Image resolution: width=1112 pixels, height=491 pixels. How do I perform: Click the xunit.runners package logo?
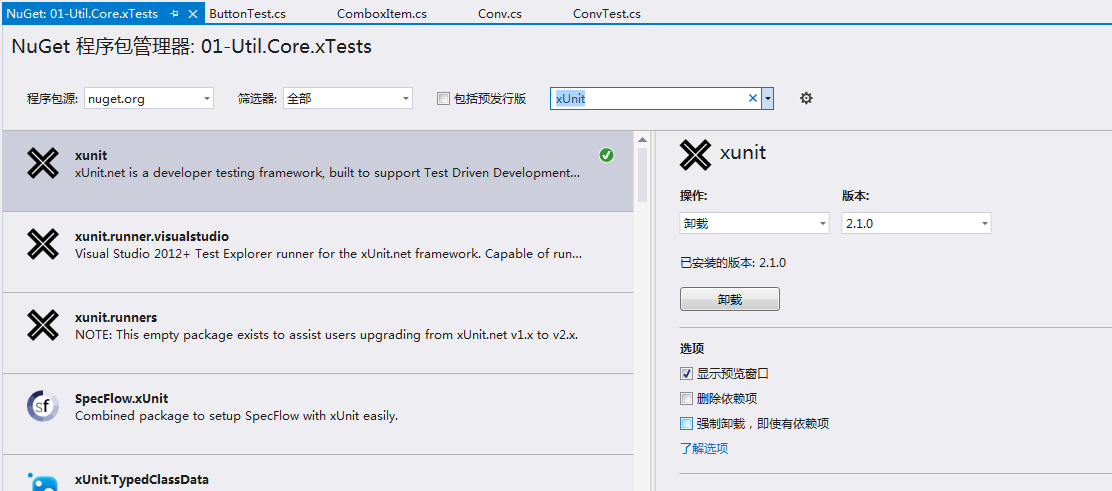tap(43, 325)
